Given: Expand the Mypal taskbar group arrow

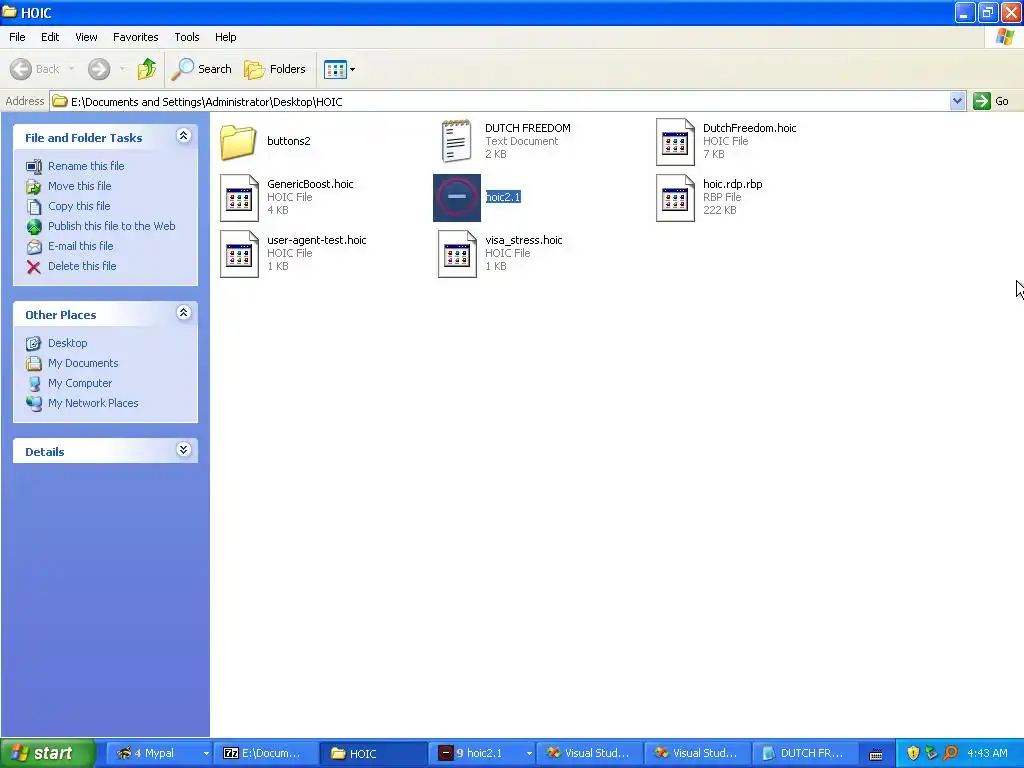Looking at the screenshot, I should (x=206, y=753).
